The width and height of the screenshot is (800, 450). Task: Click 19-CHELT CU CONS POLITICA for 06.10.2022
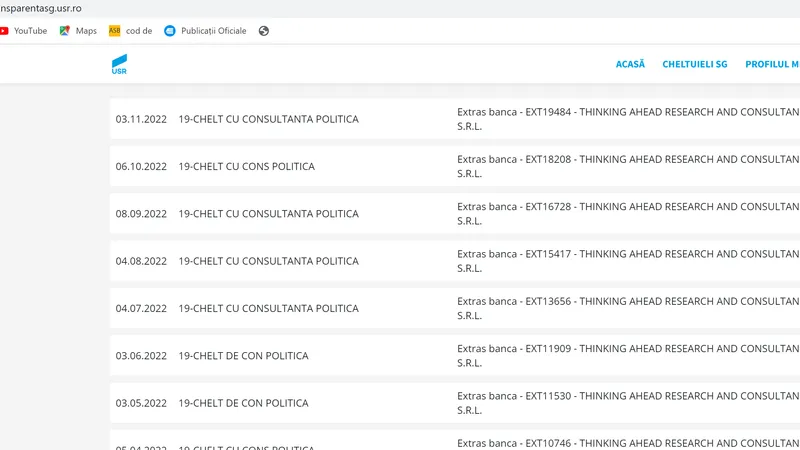[x=246, y=166]
